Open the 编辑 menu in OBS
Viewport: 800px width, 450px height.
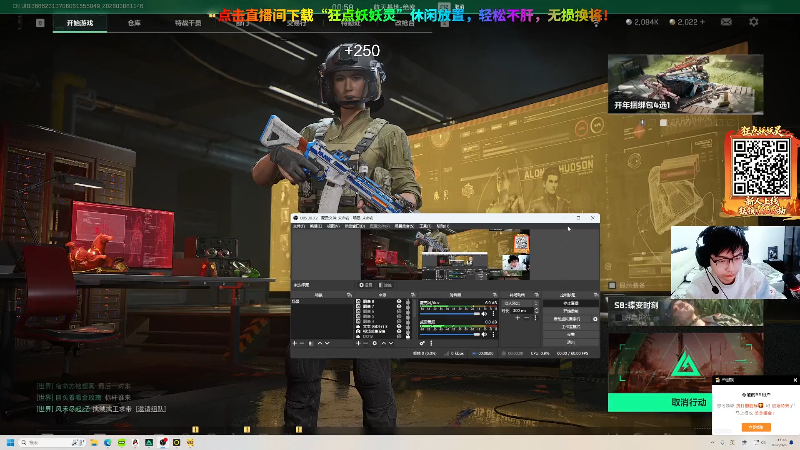click(316, 226)
